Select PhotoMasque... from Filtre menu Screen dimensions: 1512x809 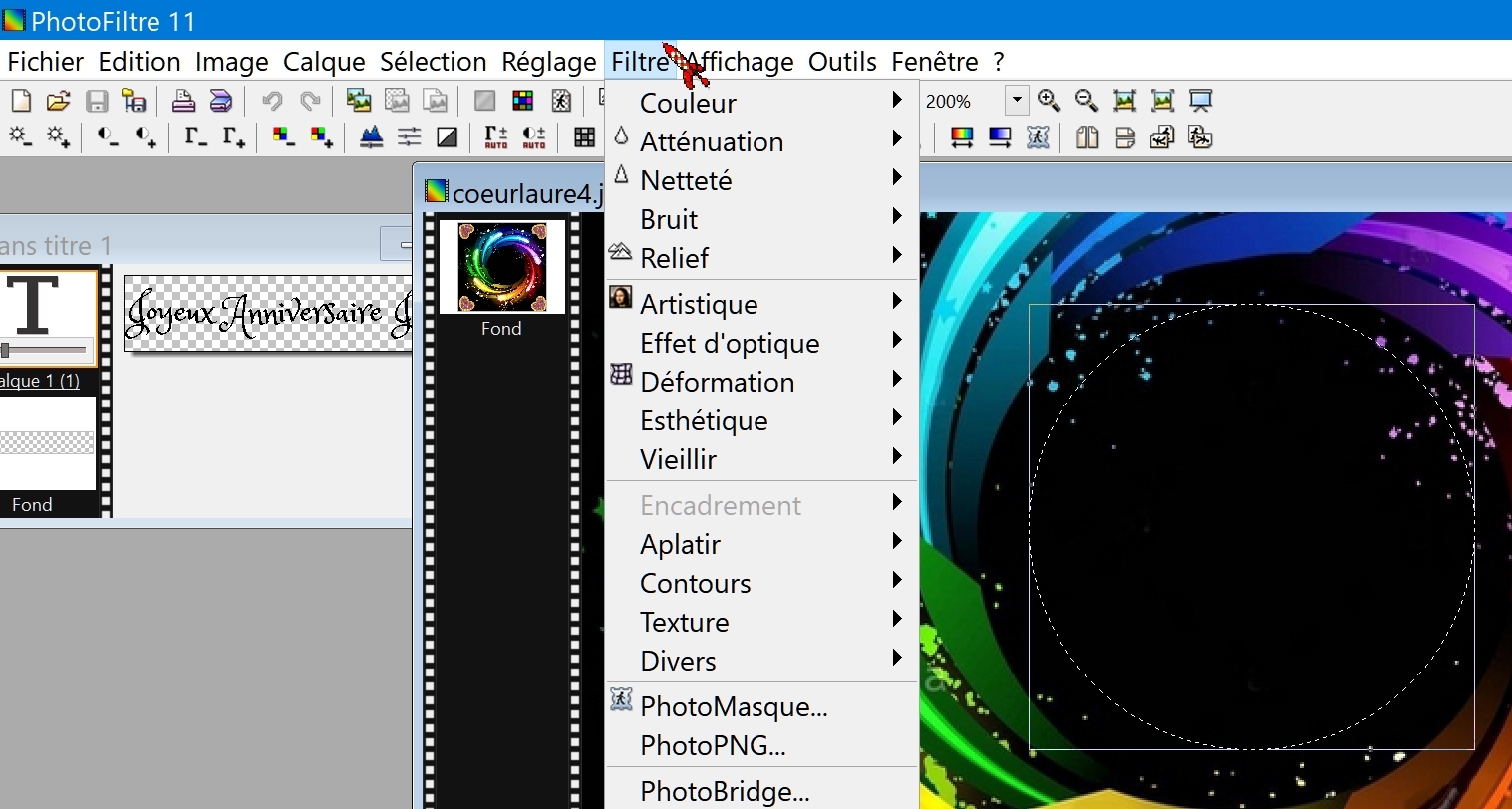[734, 706]
